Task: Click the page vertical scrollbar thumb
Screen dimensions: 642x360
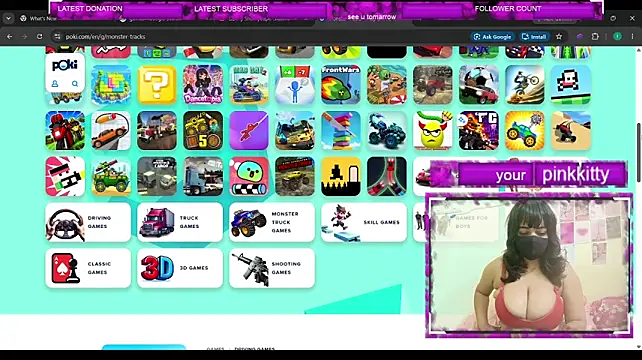Action: click(639, 152)
